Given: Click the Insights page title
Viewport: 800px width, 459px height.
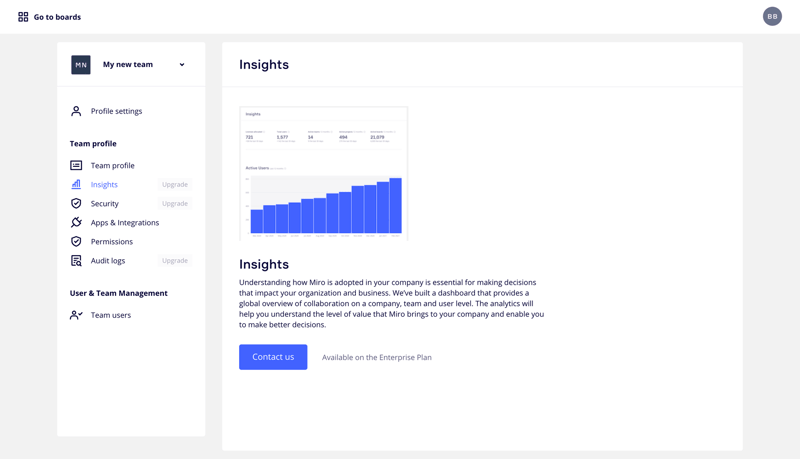Looking at the screenshot, I should (x=264, y=65).
